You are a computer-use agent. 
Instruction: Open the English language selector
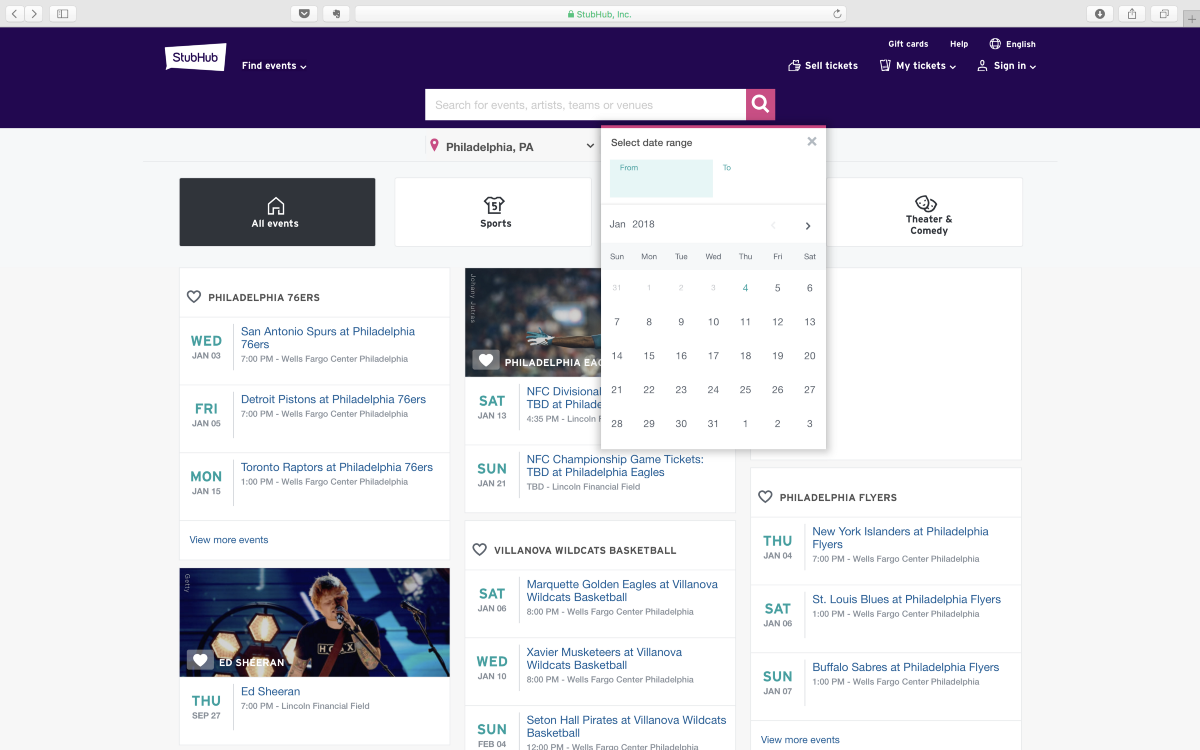(1013, 44)
